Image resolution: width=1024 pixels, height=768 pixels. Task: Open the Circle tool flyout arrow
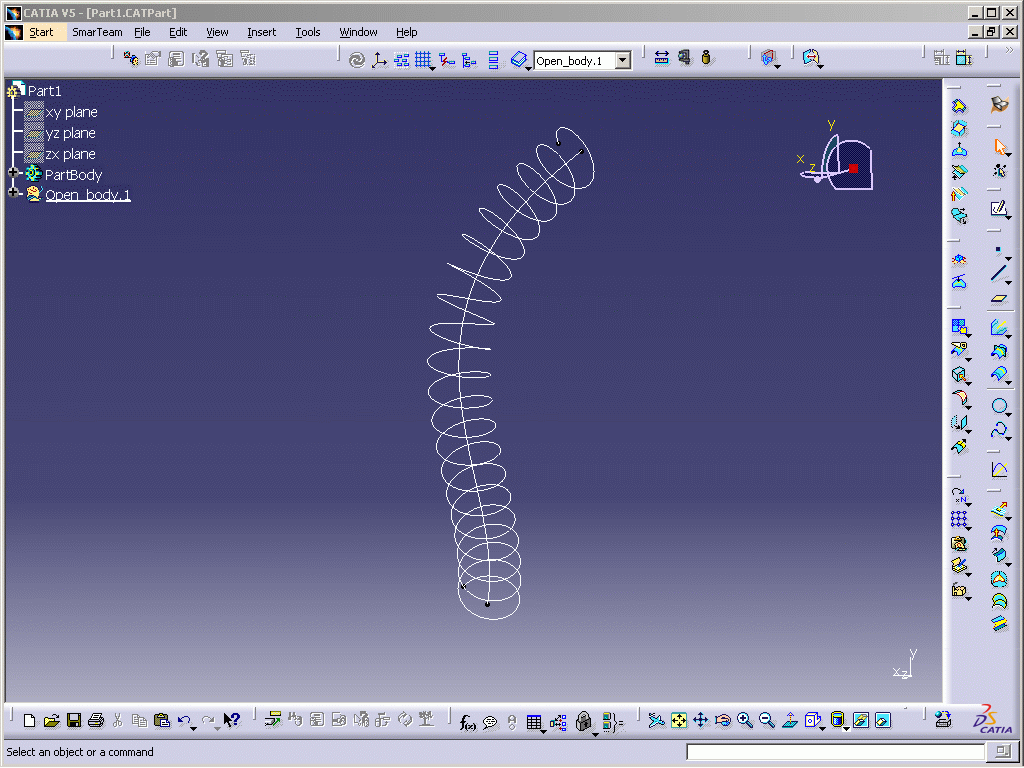point(1009,414)
